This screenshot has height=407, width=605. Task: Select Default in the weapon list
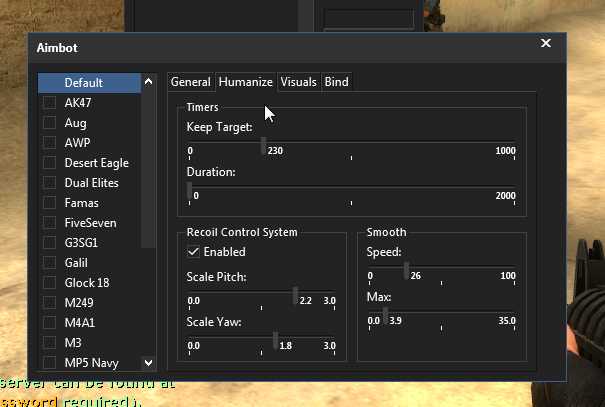click(x=90, y=83)
